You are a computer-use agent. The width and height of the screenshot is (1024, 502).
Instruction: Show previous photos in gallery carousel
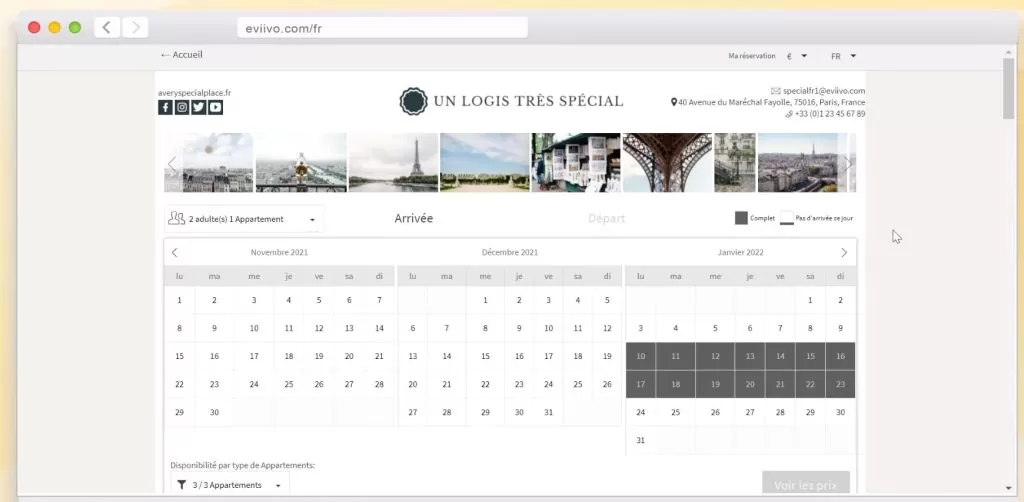pyautogui.click(x=172, y=163)
